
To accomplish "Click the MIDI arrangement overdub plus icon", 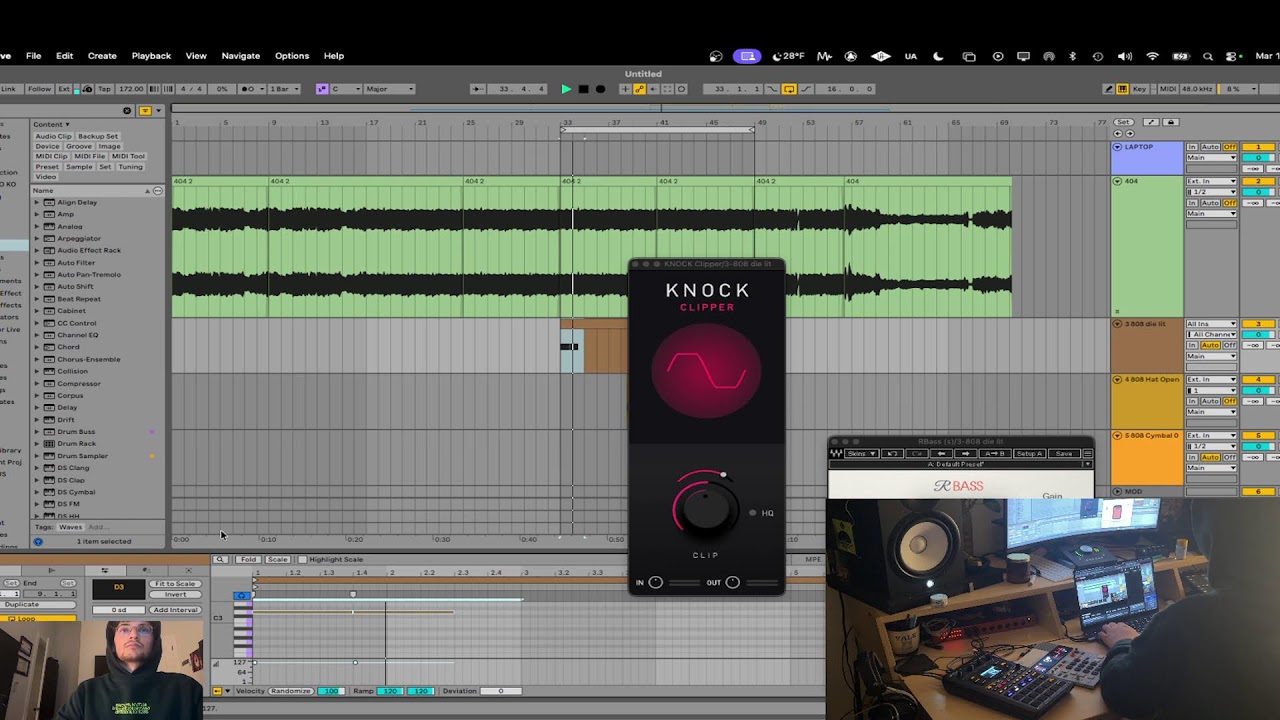I will (x=625, y=89).
